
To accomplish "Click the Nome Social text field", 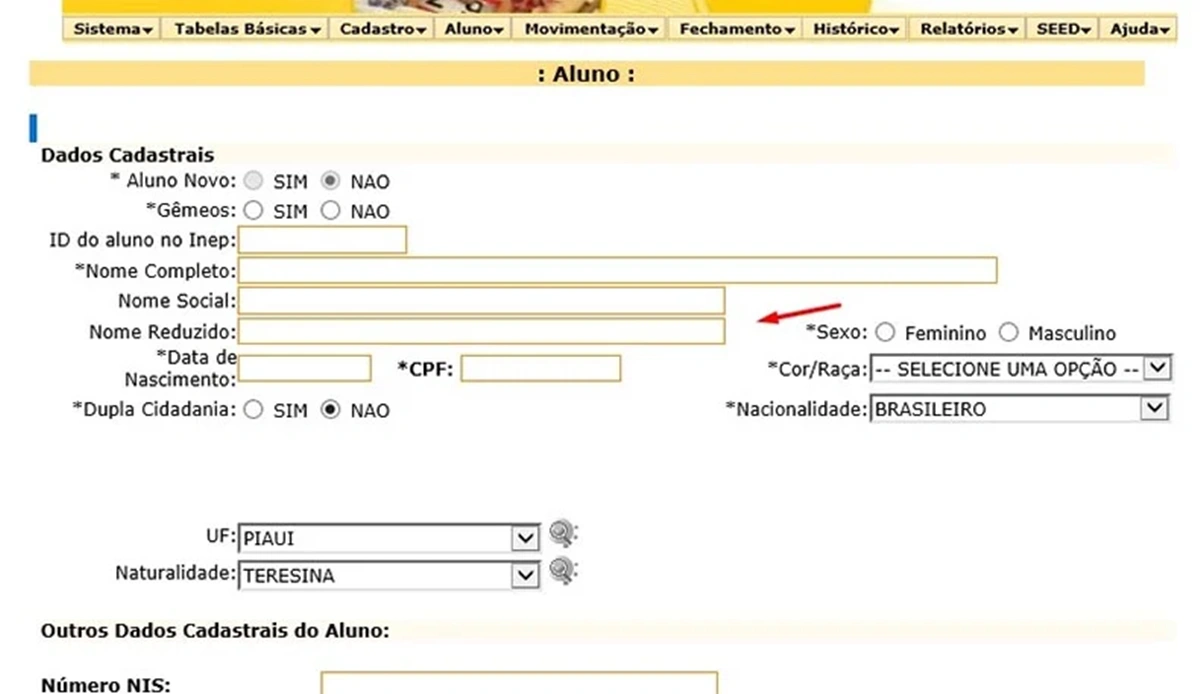I will click(x=481, y=301).
